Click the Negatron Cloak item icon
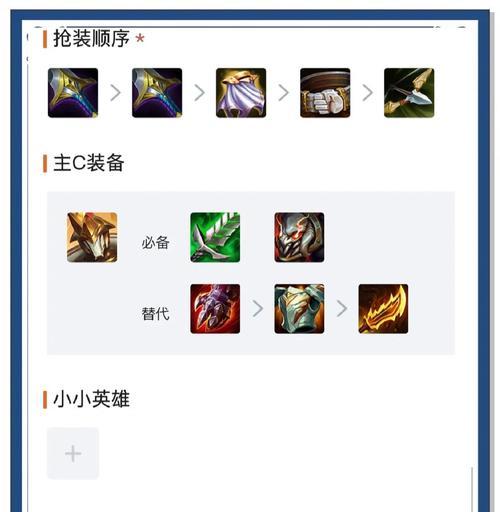 click(241, 93)
